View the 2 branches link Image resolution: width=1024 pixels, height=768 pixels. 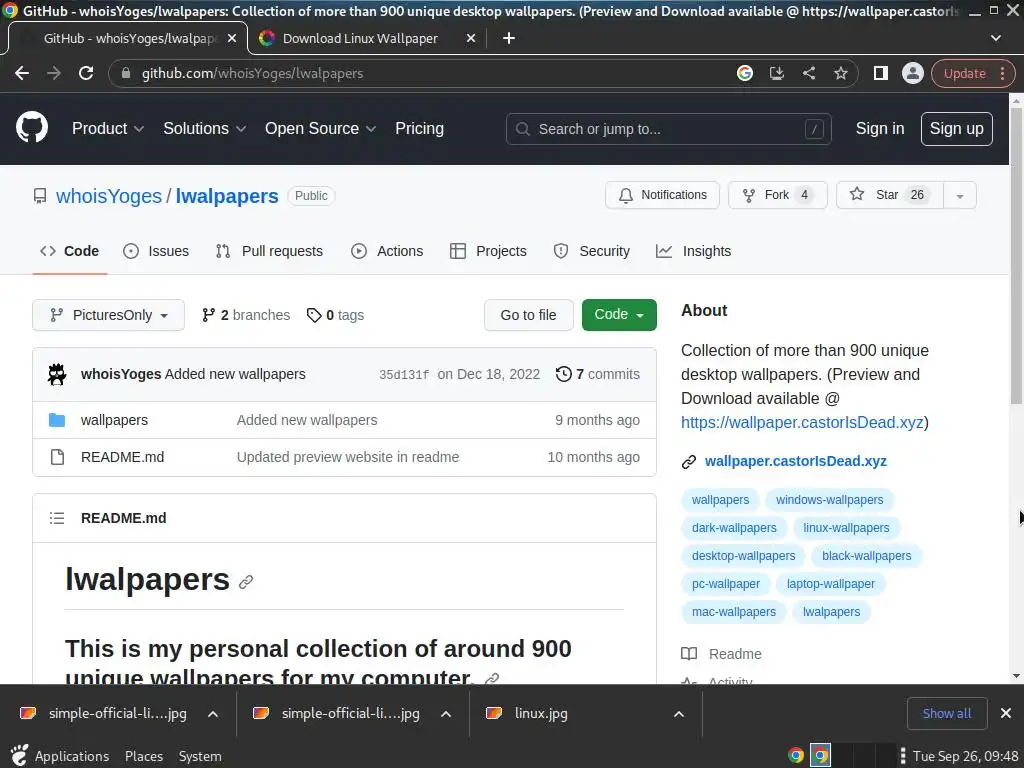pyautogui.click(x=246, y=315)
